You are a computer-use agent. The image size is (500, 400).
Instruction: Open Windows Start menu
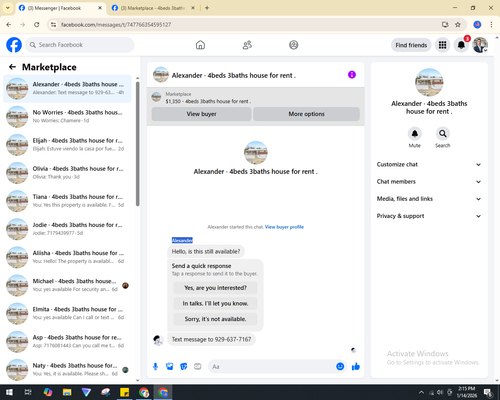(x=9, y=392)
